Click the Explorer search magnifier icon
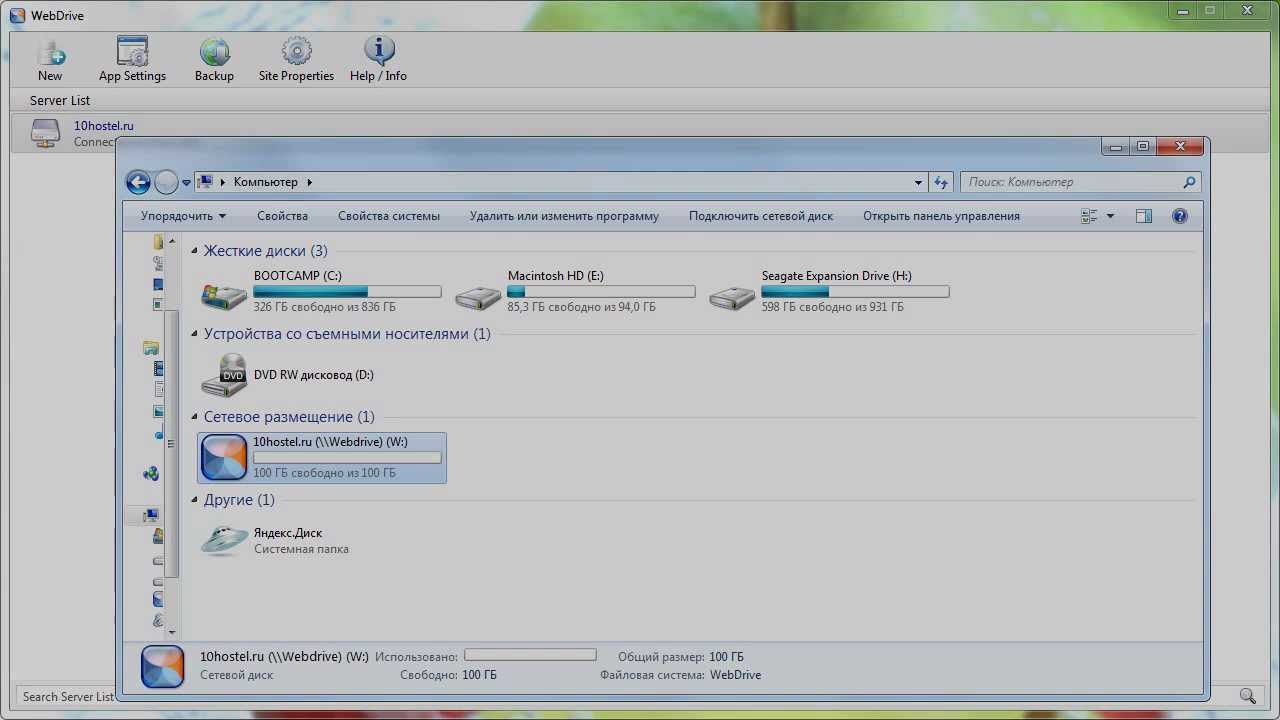This screenshot has height=720, width=1280. click(1189, 182)
